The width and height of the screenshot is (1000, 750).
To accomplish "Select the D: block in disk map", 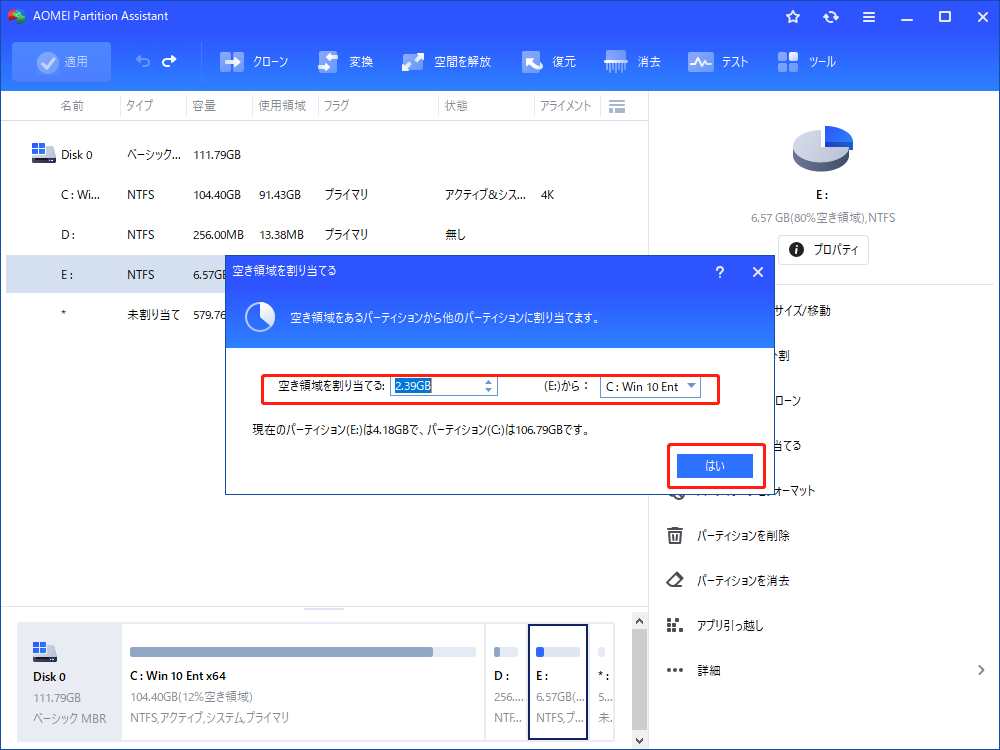I will pos(506,682).
